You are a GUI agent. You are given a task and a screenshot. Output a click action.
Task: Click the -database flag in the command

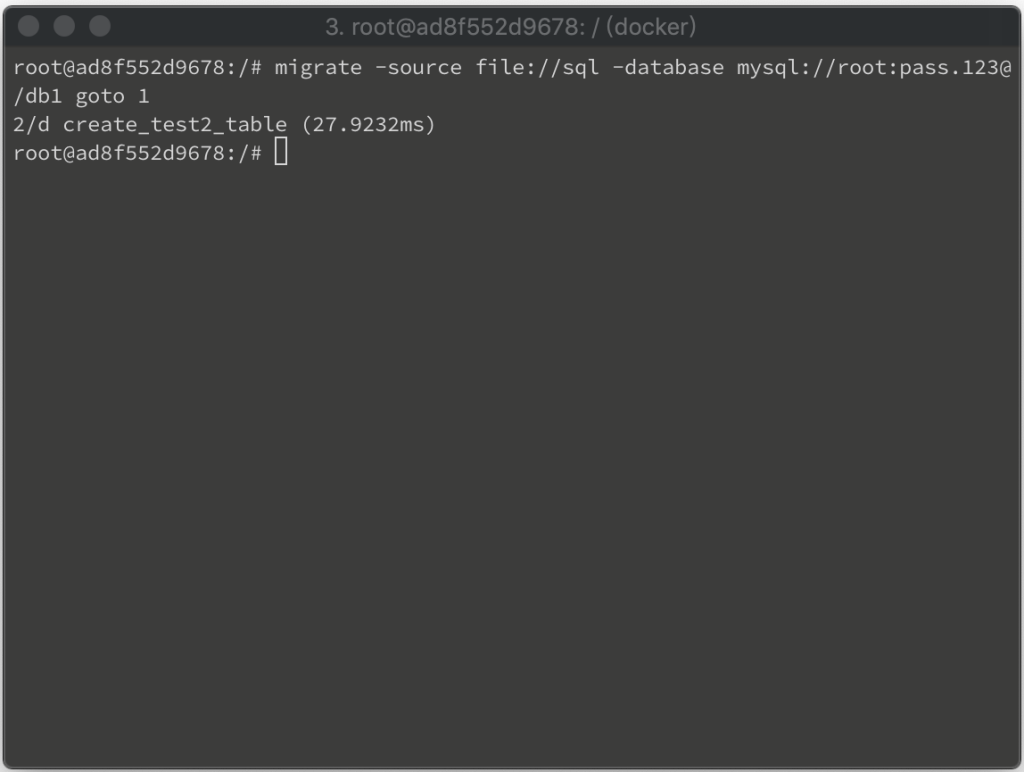[667, 67]
